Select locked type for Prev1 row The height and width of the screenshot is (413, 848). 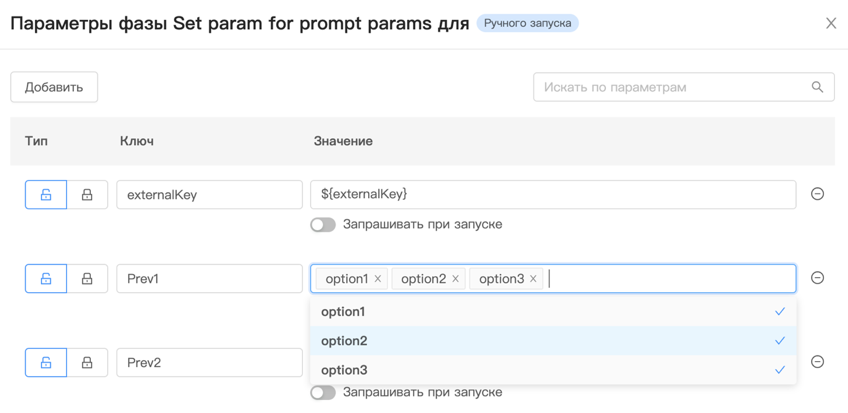point(87,279)
